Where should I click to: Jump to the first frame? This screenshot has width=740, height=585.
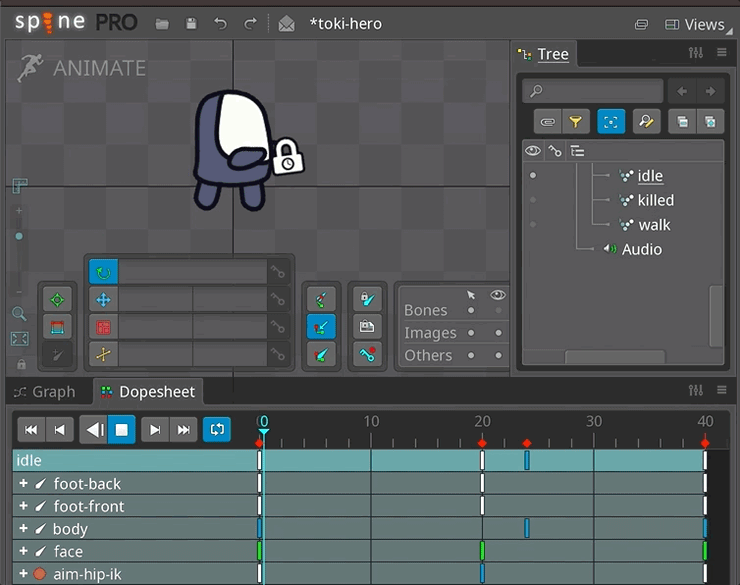pos(31,430)
